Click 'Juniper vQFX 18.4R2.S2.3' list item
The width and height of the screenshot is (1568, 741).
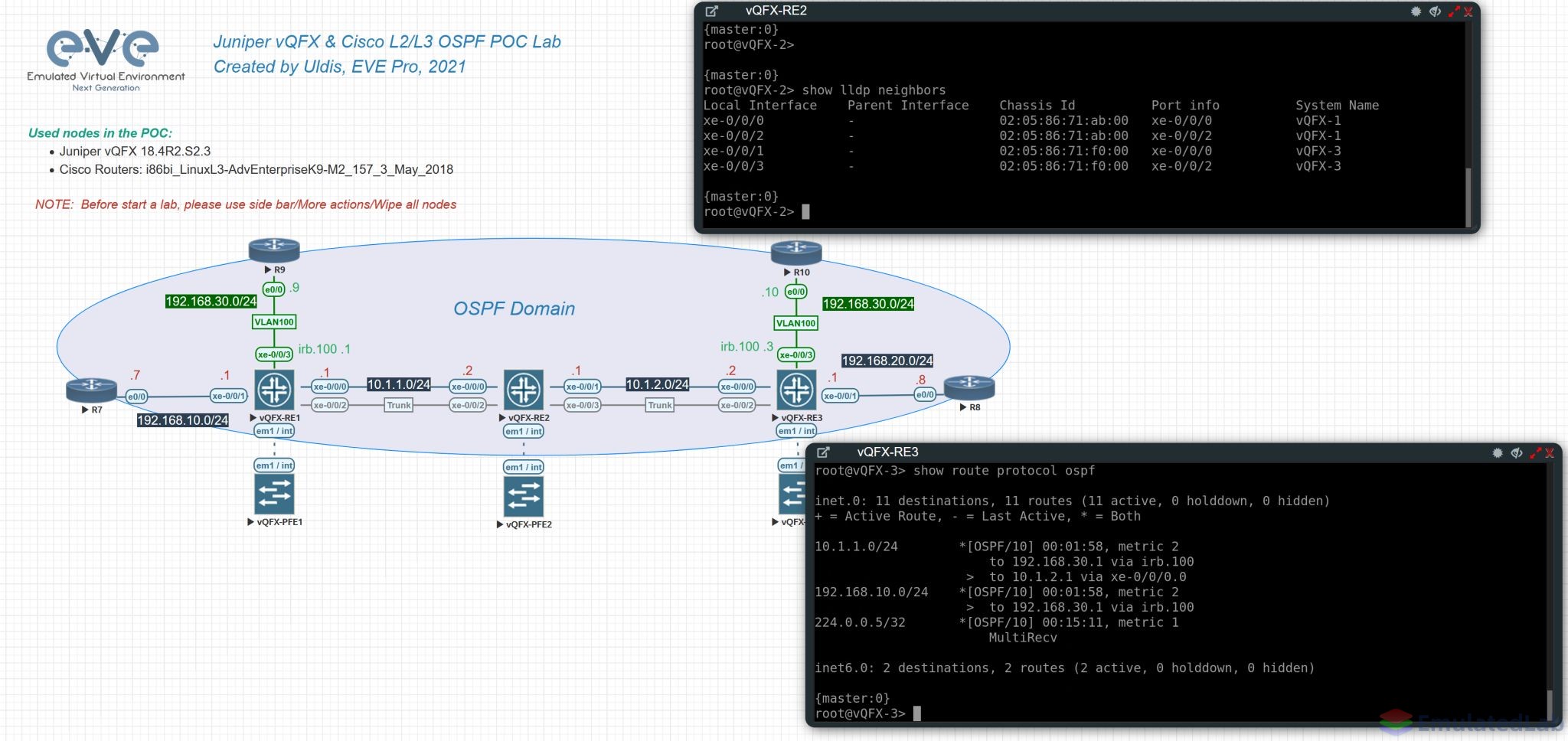(x=135, y=152)
